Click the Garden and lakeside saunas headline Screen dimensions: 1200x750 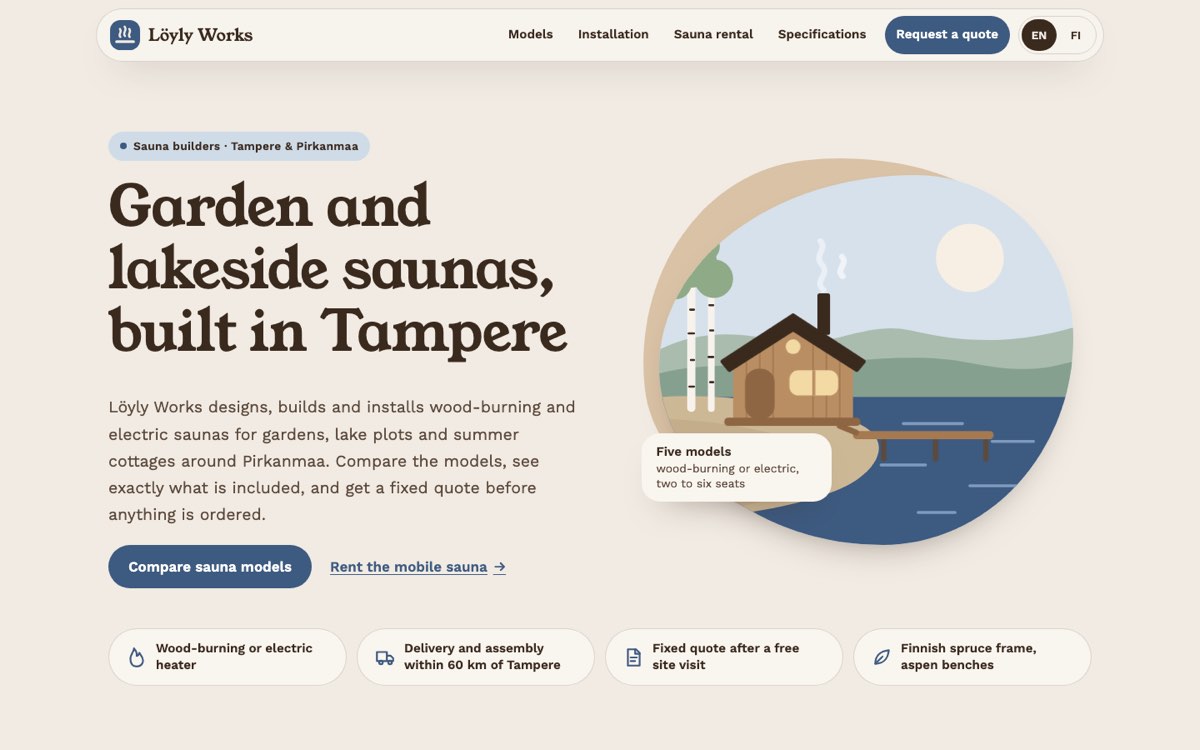click(x=338, y=268)
